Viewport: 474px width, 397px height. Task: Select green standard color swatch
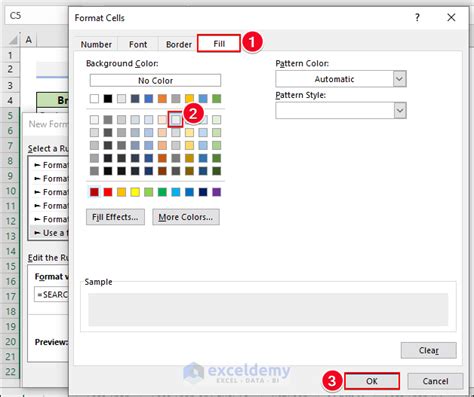tap(162, 192)
